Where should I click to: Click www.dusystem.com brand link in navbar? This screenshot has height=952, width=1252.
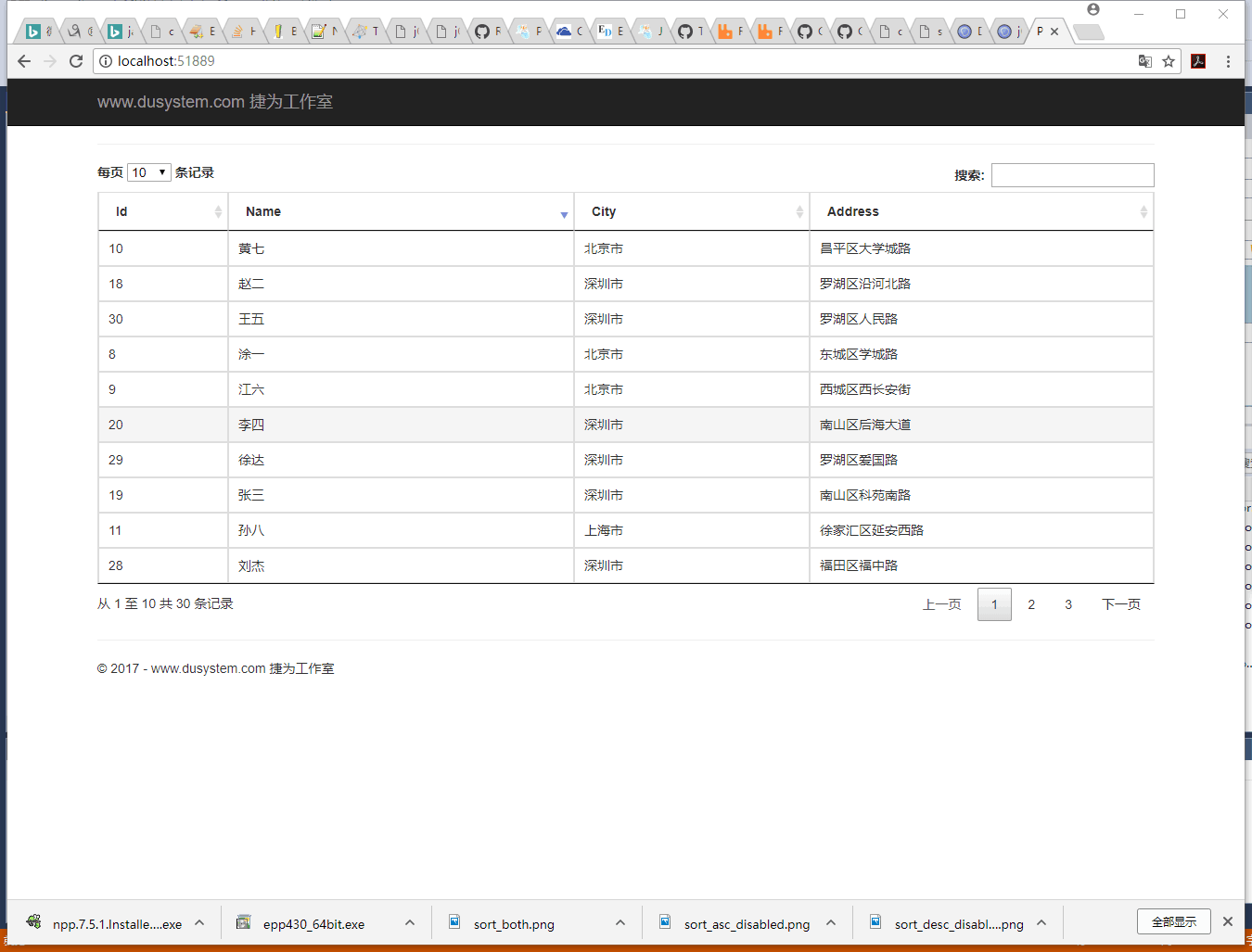(x=214, y=102)
